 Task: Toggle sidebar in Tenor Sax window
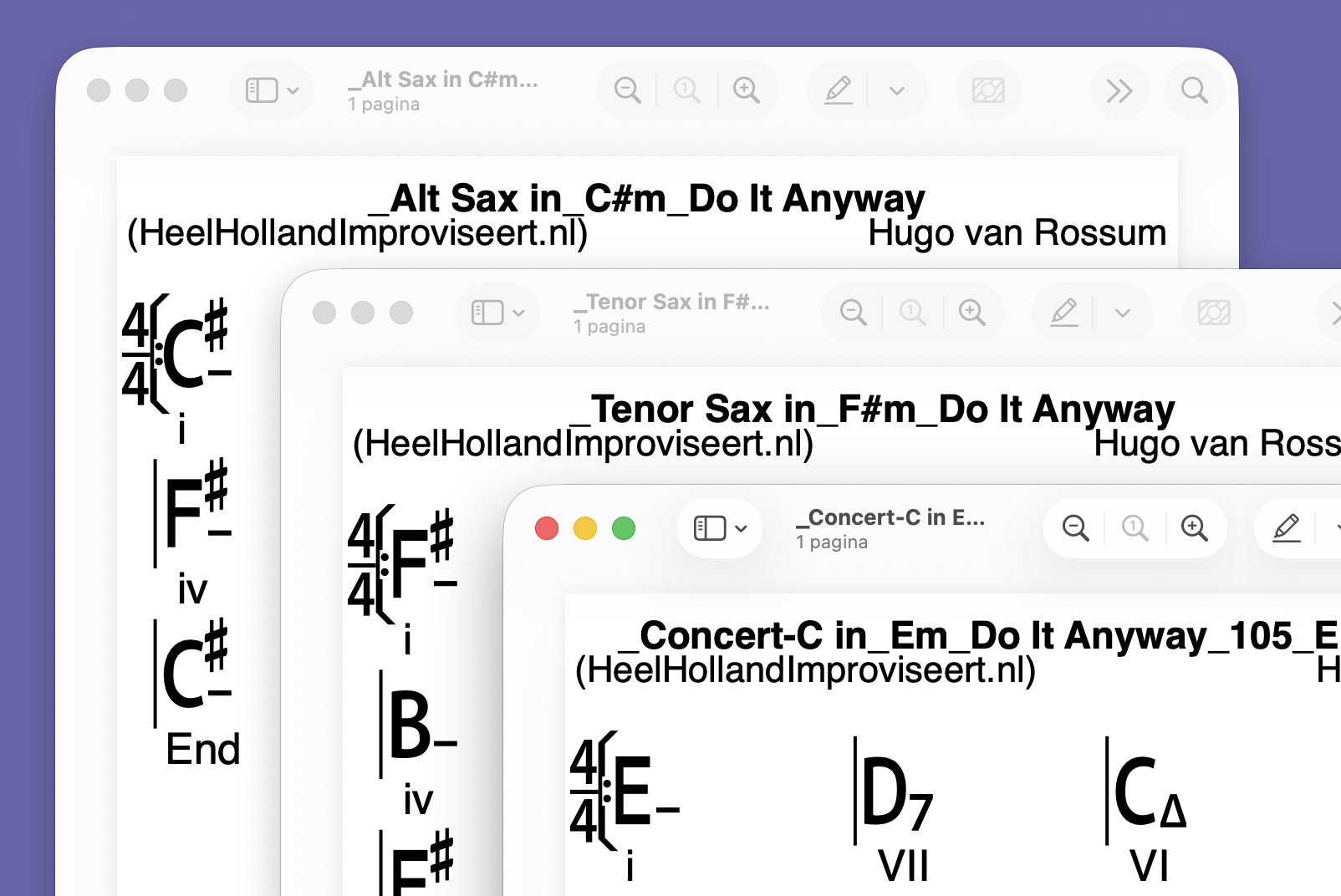(x=487, y=313)
